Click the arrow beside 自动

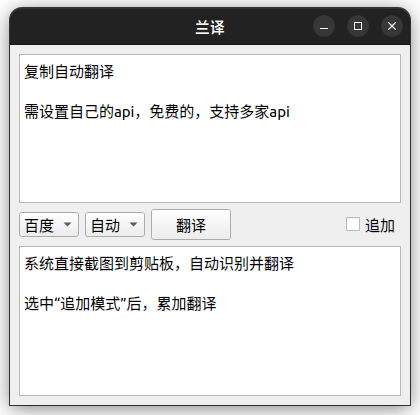point(133,224)
